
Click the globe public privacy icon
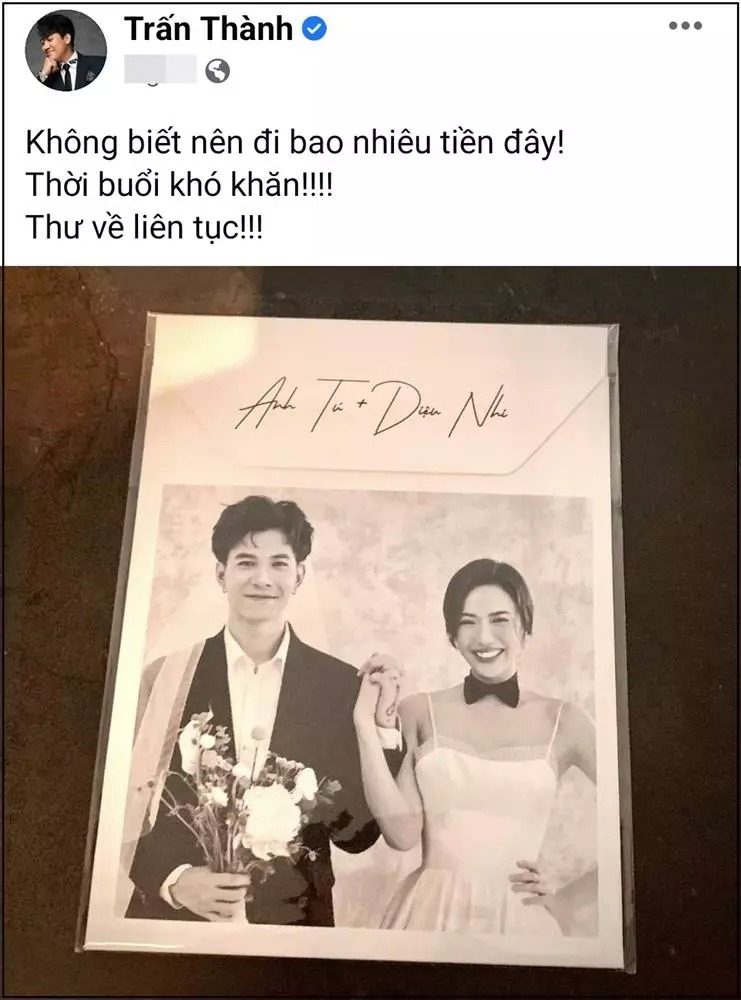[x=217, y=71]
